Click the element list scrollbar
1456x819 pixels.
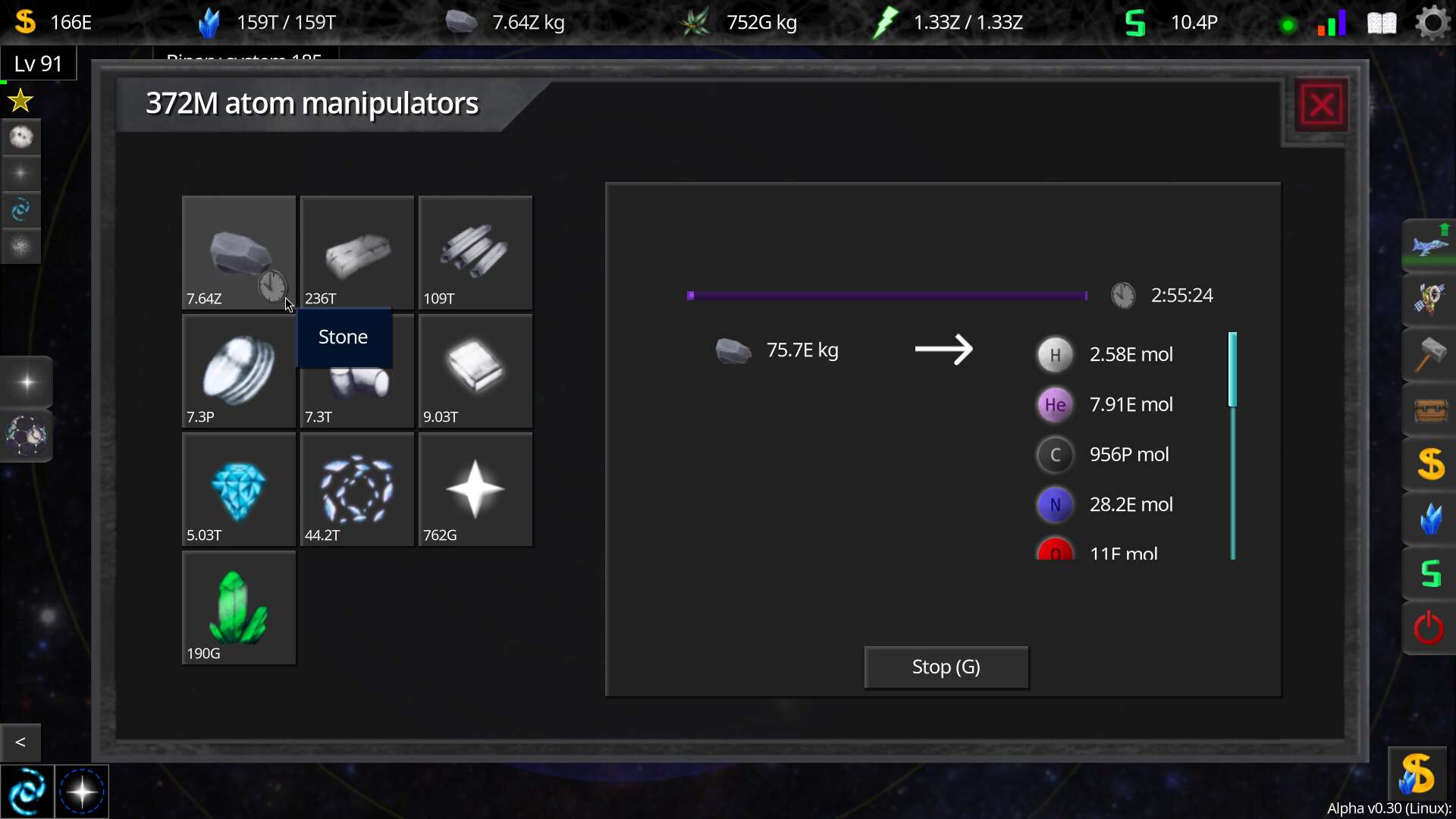[1233, 446]
